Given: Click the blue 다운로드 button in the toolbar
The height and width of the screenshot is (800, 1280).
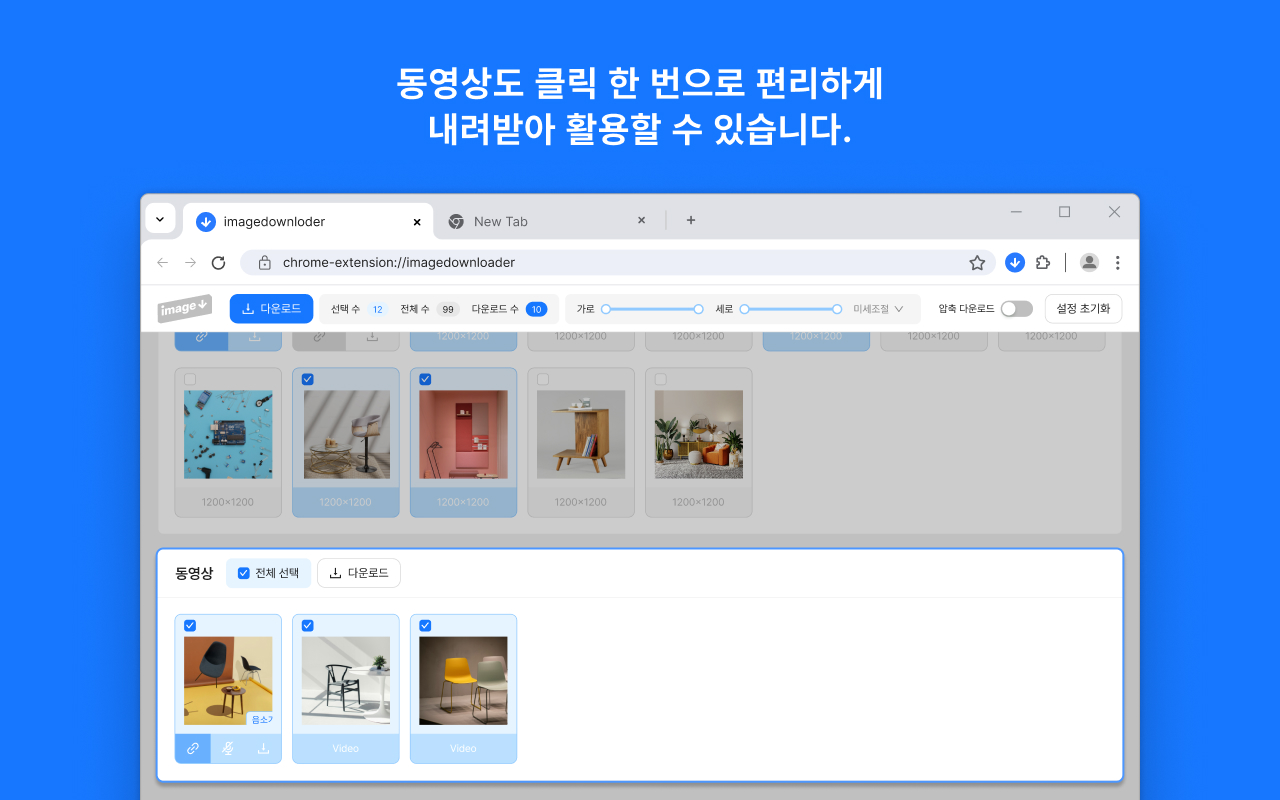Looking at the screenshot, I should pyautogui.click(x=271, y=308).
